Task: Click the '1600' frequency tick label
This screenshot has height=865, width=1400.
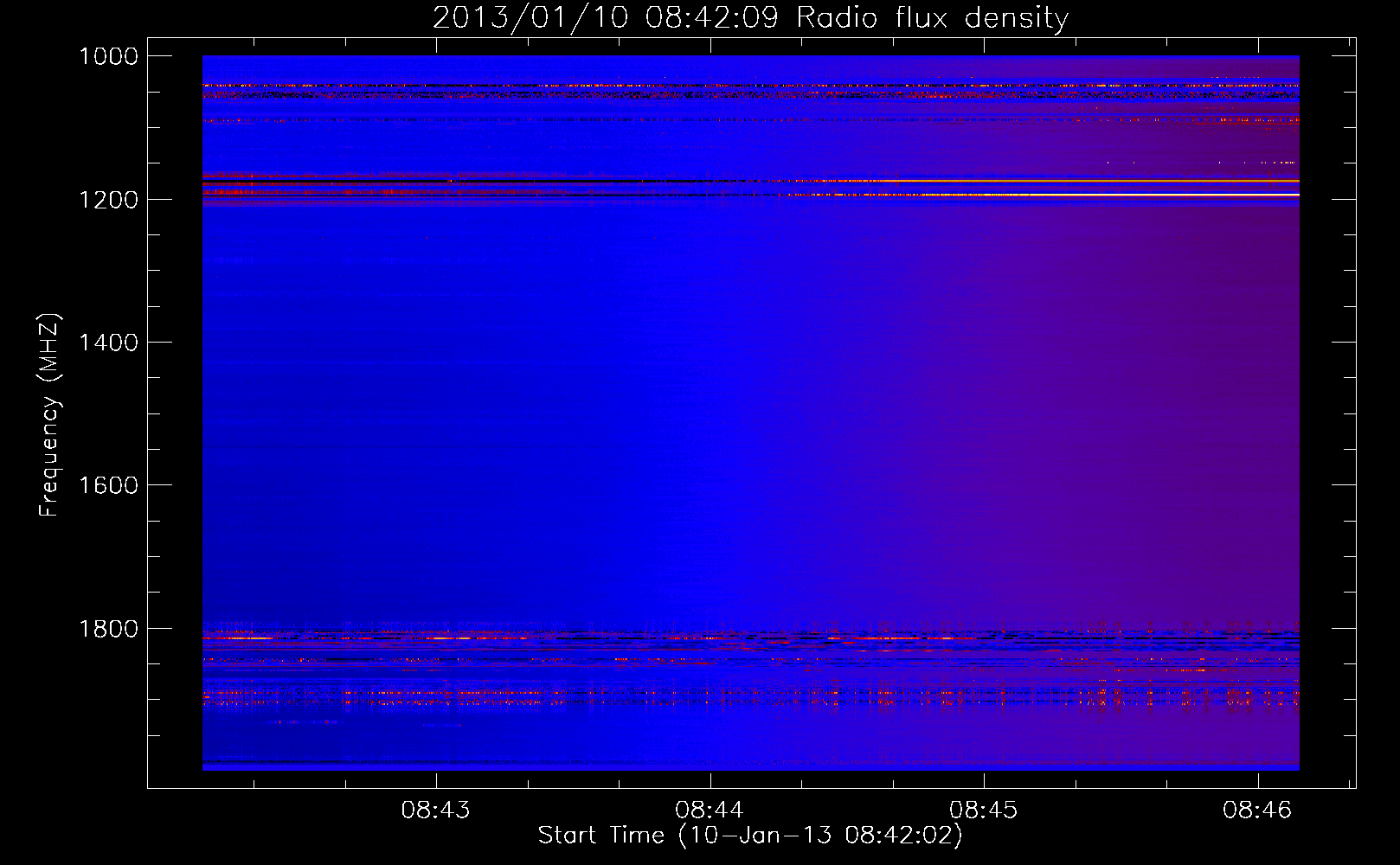Action: pos(108,485)
